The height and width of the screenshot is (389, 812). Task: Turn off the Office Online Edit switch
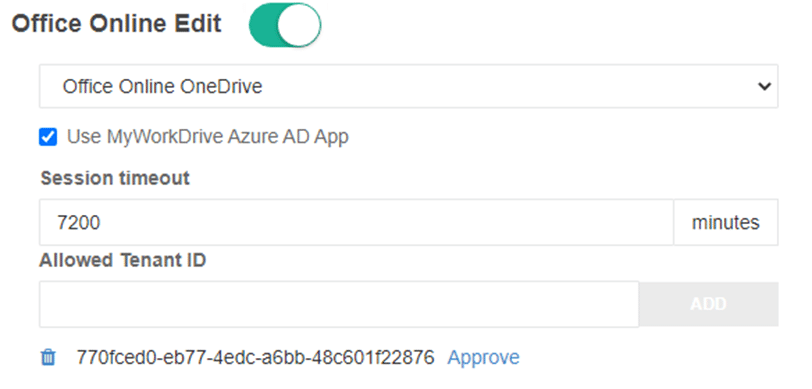pyautogui.click(x=285, y=25)
